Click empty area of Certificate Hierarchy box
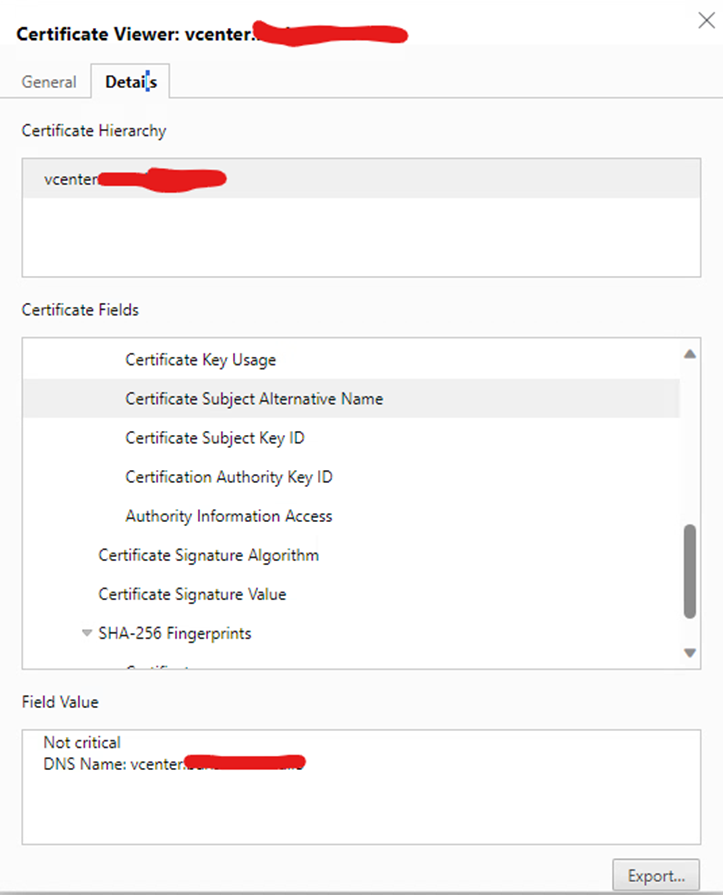The image size is (723, 895). coord(360,238)
